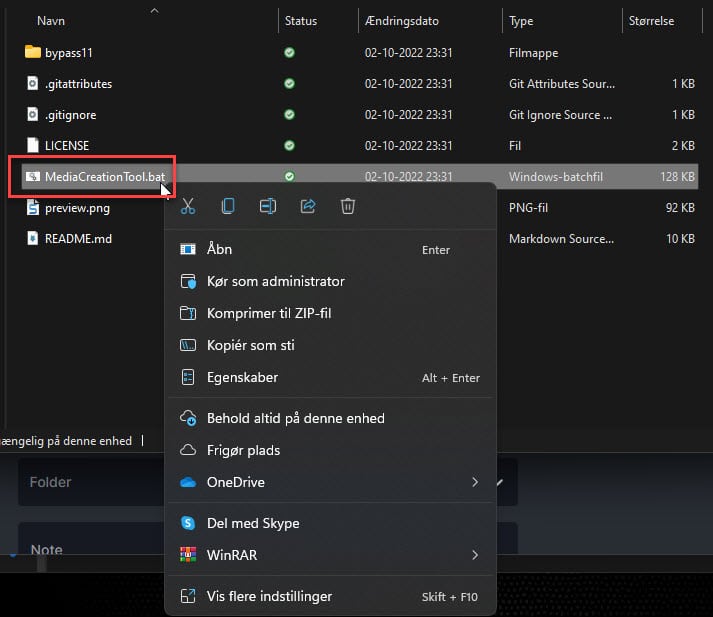The width and height of the screenshot is (713, 617).
Task: Click the Filmappe type cell
Action: pos(533,53)
